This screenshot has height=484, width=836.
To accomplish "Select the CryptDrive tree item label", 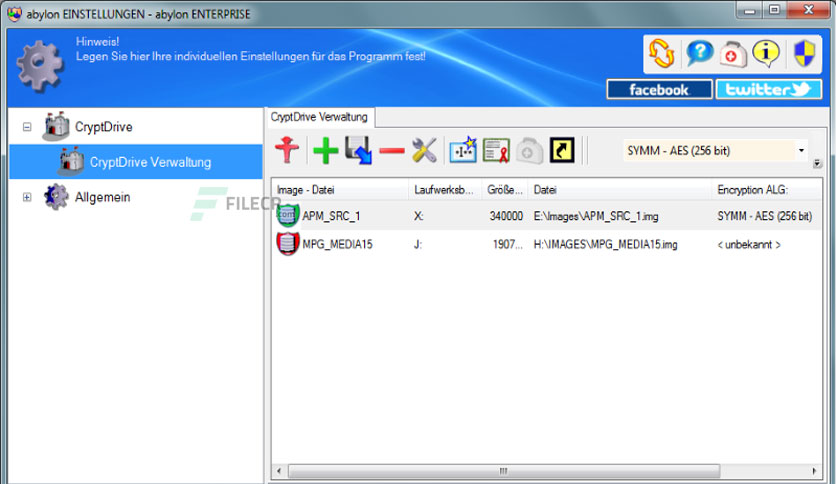I will [103, 127].
